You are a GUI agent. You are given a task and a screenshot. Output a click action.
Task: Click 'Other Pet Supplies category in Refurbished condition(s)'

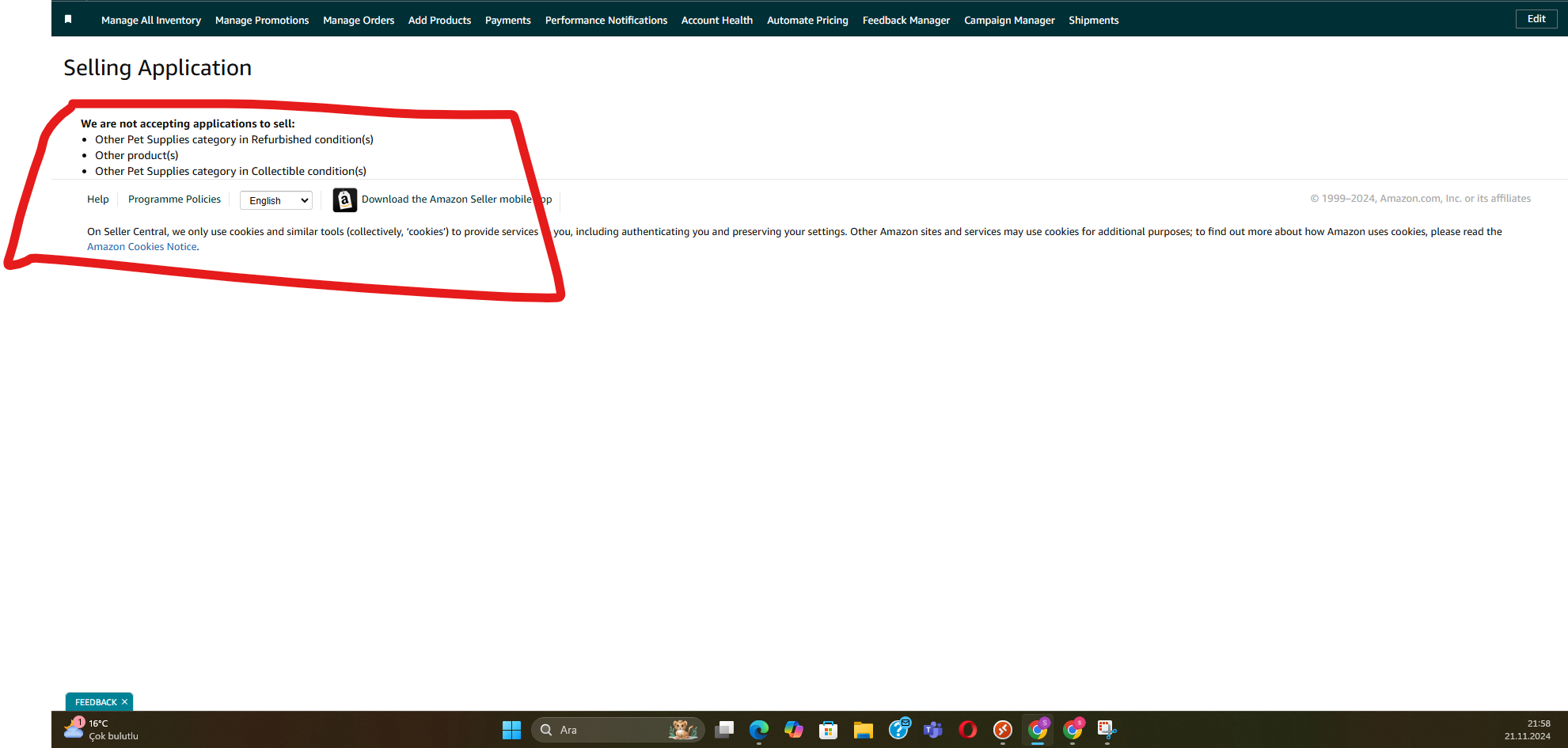234,139
